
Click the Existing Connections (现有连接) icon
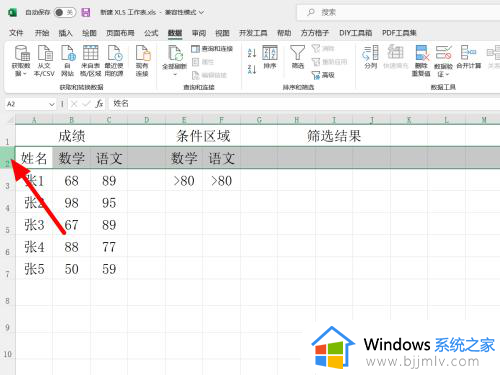tap(143, 53)
